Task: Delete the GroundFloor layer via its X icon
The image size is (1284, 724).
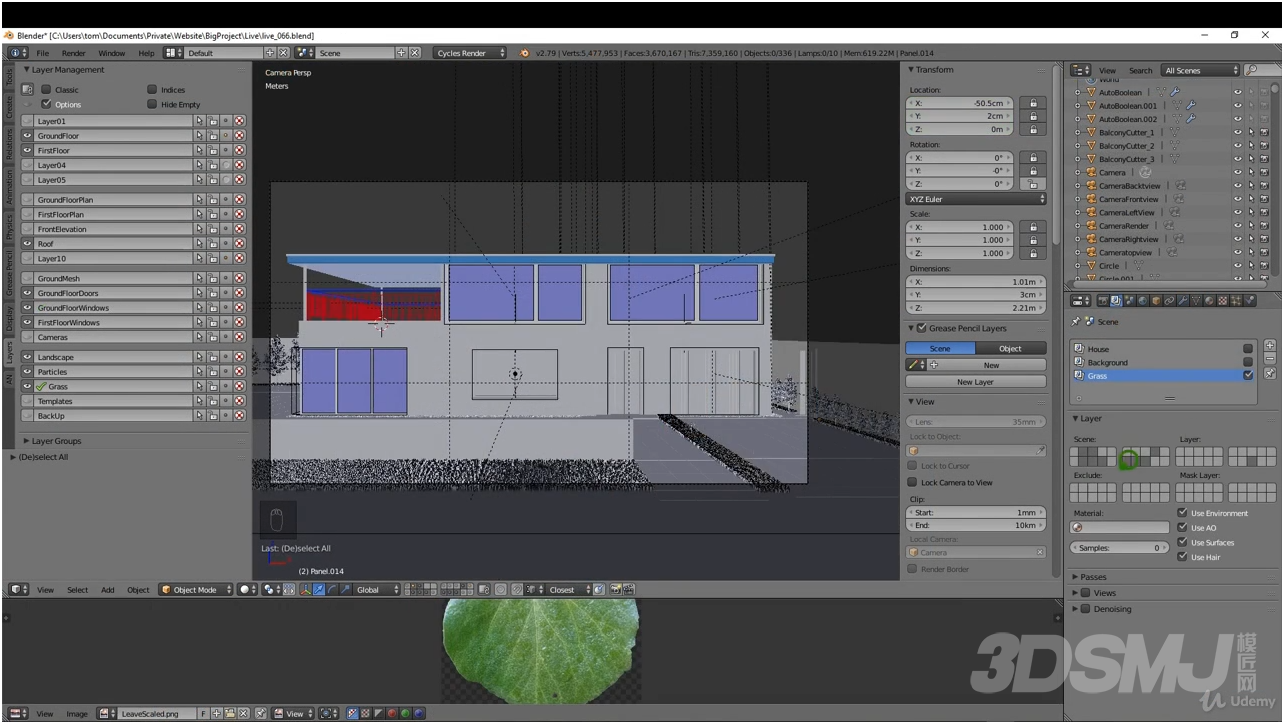Action: tap(239, 136)
